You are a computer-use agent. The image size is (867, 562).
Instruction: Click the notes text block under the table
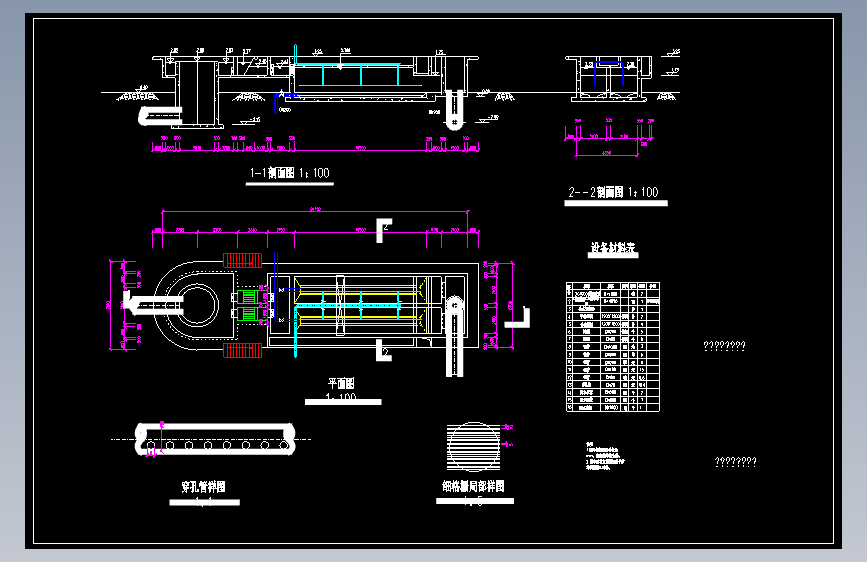[605, 456]
